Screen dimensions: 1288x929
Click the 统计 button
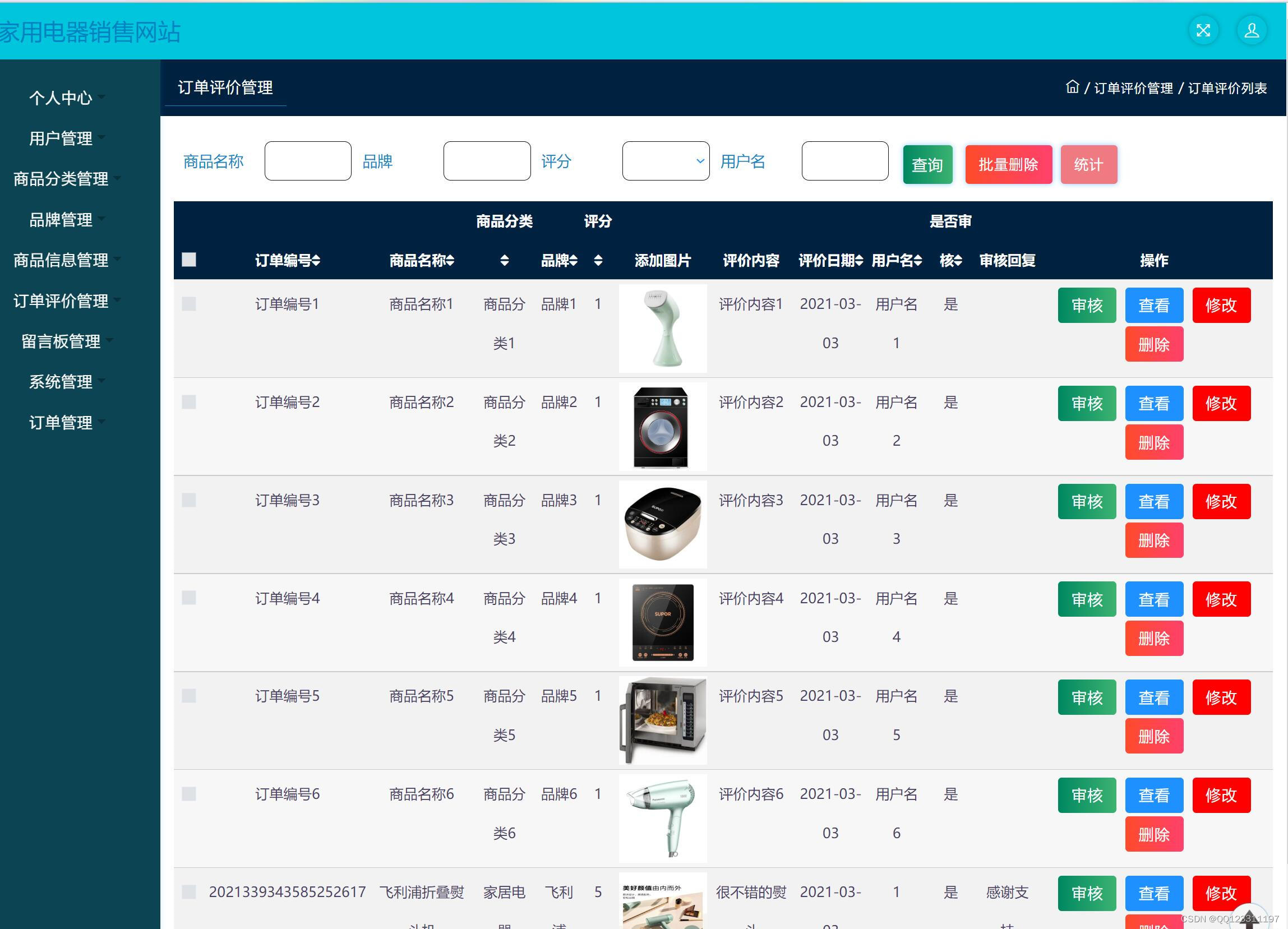point(1088,164)
